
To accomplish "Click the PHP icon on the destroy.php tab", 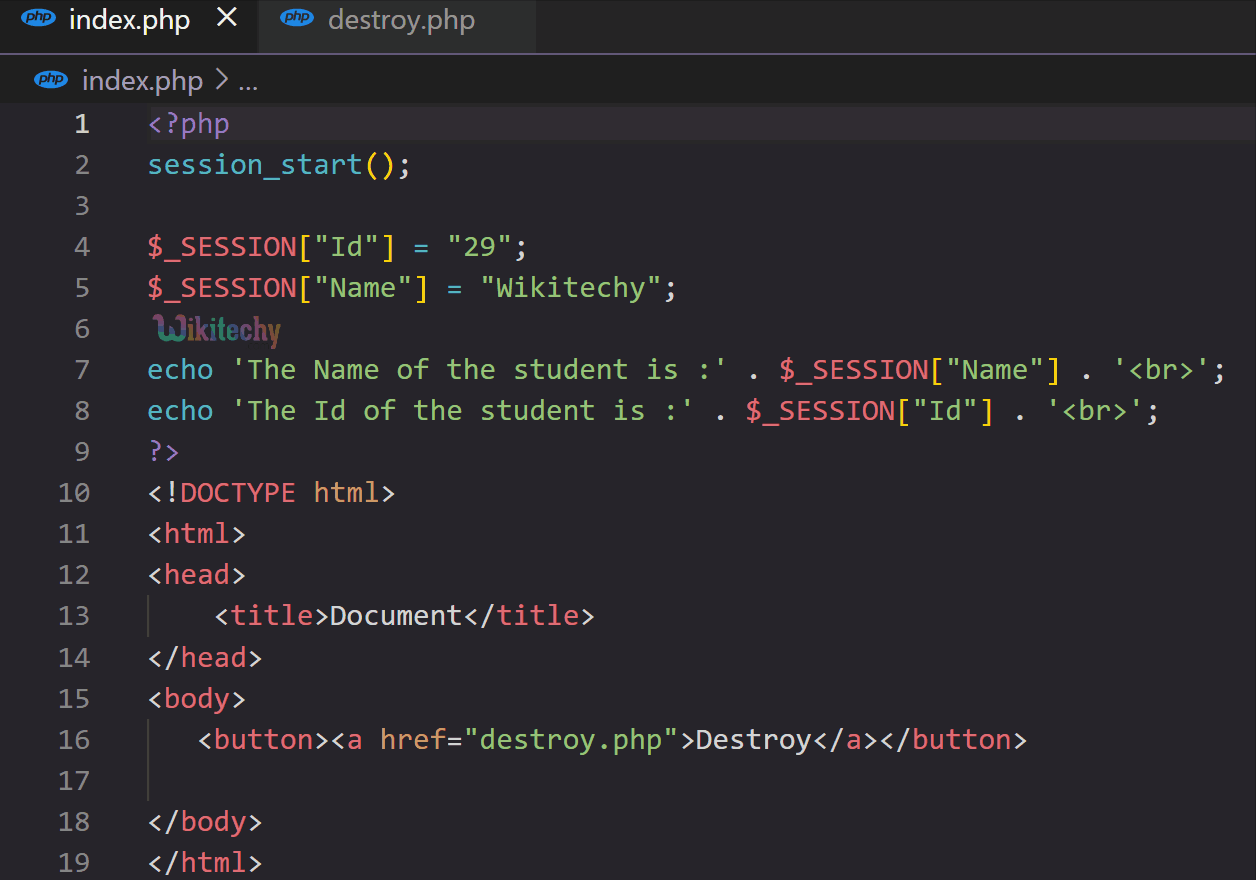I will point(296,19).
